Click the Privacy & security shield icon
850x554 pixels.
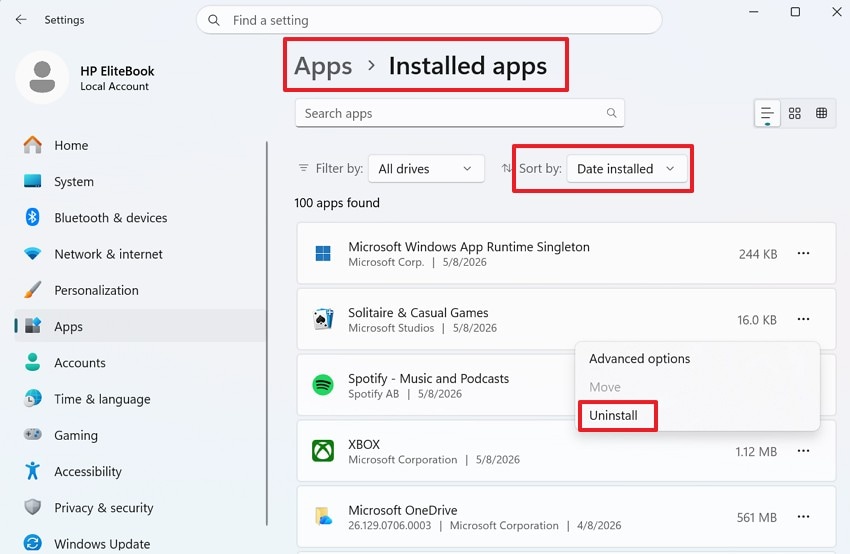point(33,507)
